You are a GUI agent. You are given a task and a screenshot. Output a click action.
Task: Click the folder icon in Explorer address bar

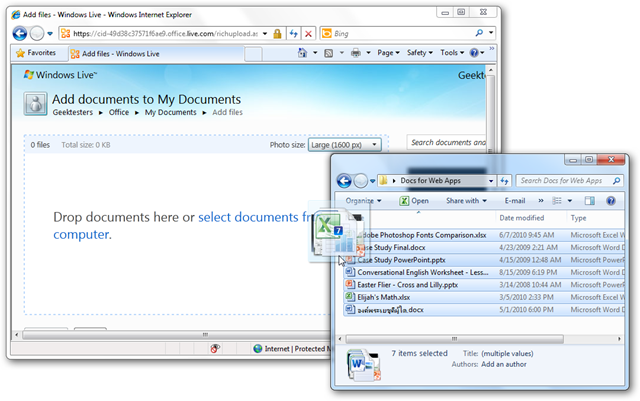383,180
